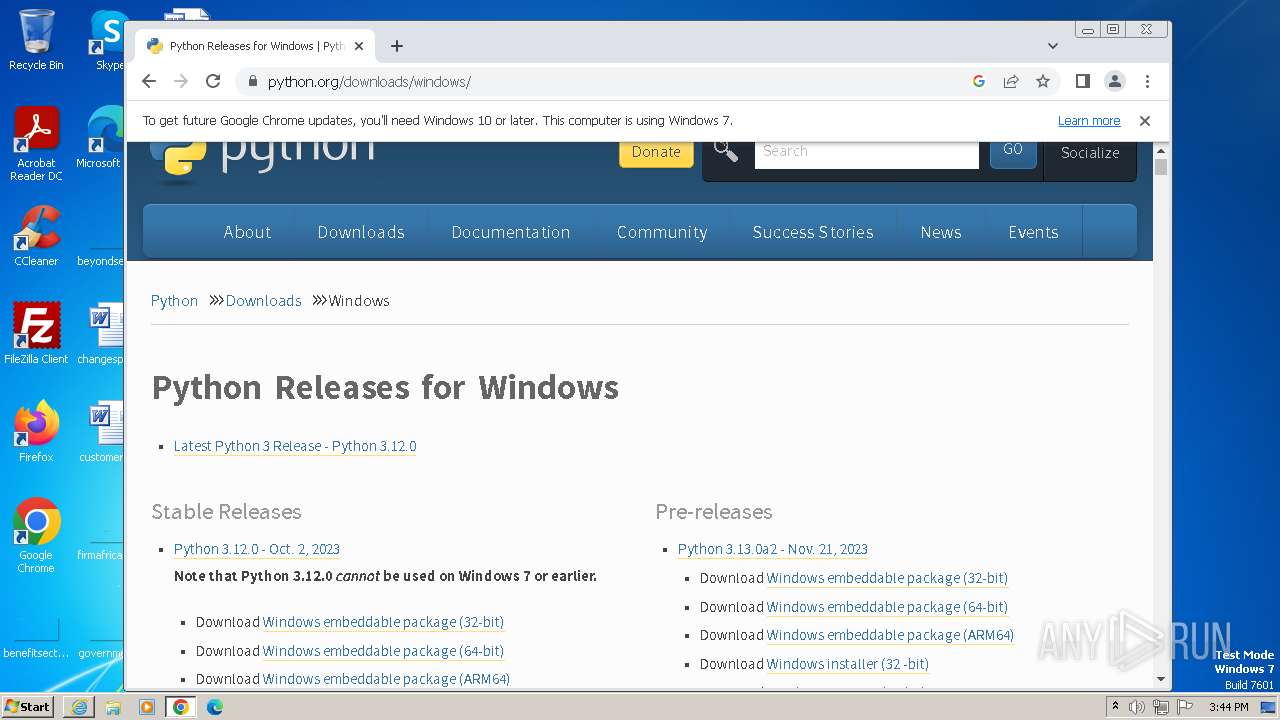1280x720 pixels.
Task: Click the taskbar clock 3:44 PM
Action: click(x=1228, y=707)
